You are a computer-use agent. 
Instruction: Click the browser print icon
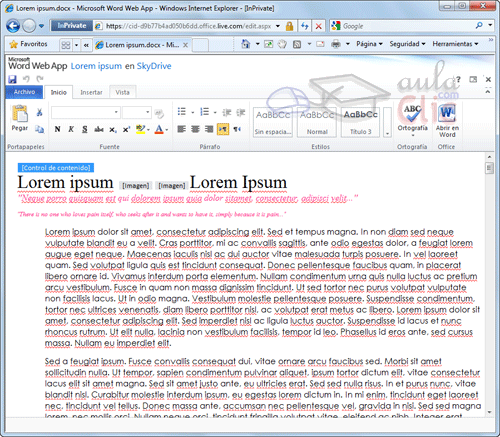336,44
